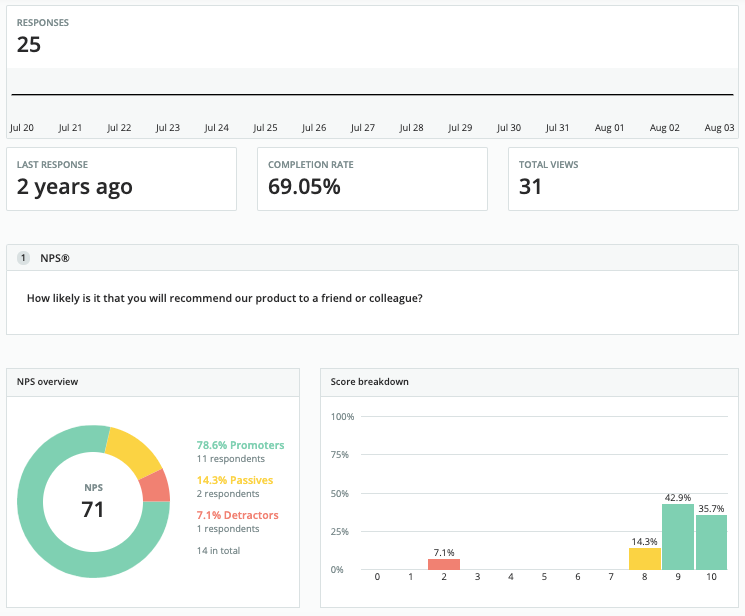The height and width of the screenshot is (616, 745).
Task: Click the red bar for score 2
Action: click(444, 564)
